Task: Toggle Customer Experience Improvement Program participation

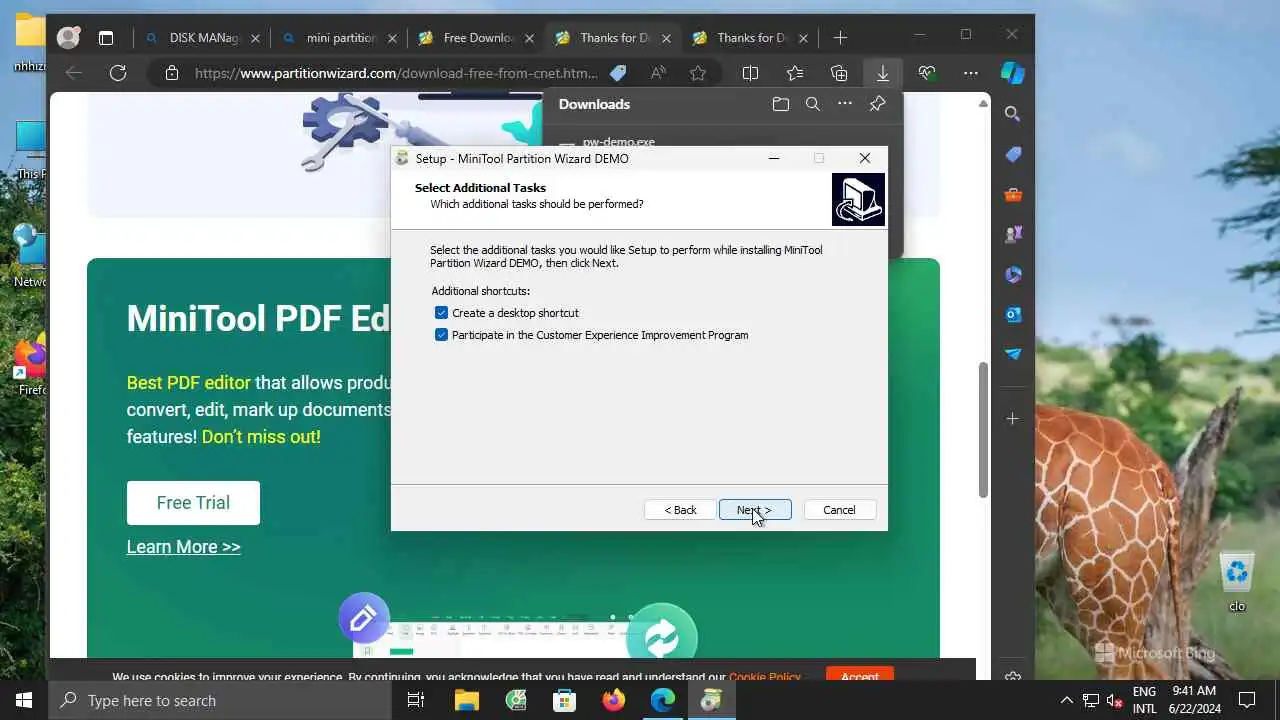Action: coord(441,335)
